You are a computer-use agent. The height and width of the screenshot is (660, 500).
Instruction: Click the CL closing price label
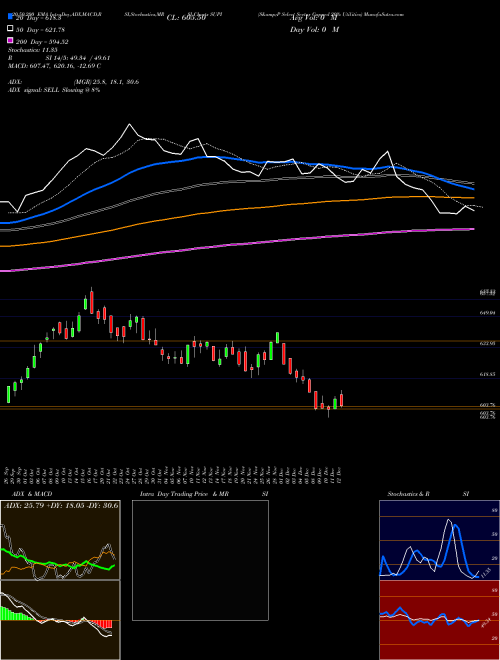[186, 18]
